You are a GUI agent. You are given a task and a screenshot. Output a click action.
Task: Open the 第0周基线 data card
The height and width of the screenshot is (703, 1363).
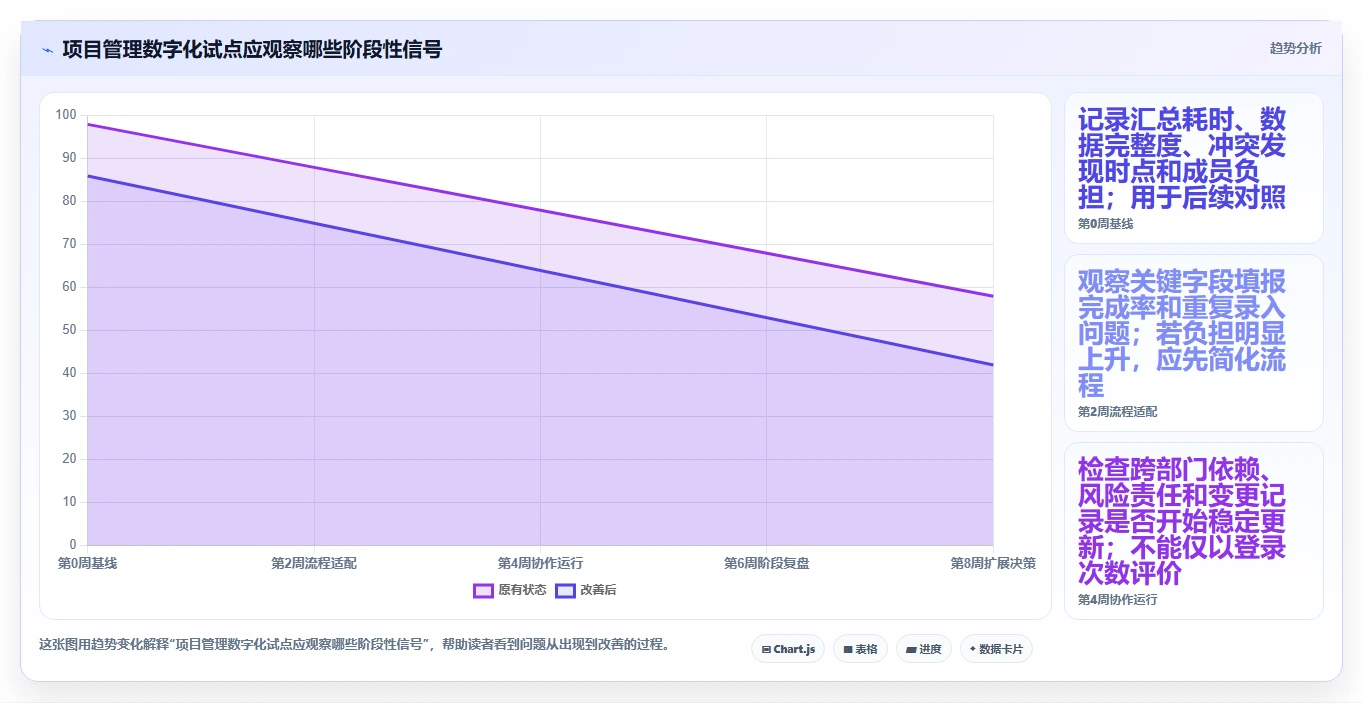point(1194,168)
